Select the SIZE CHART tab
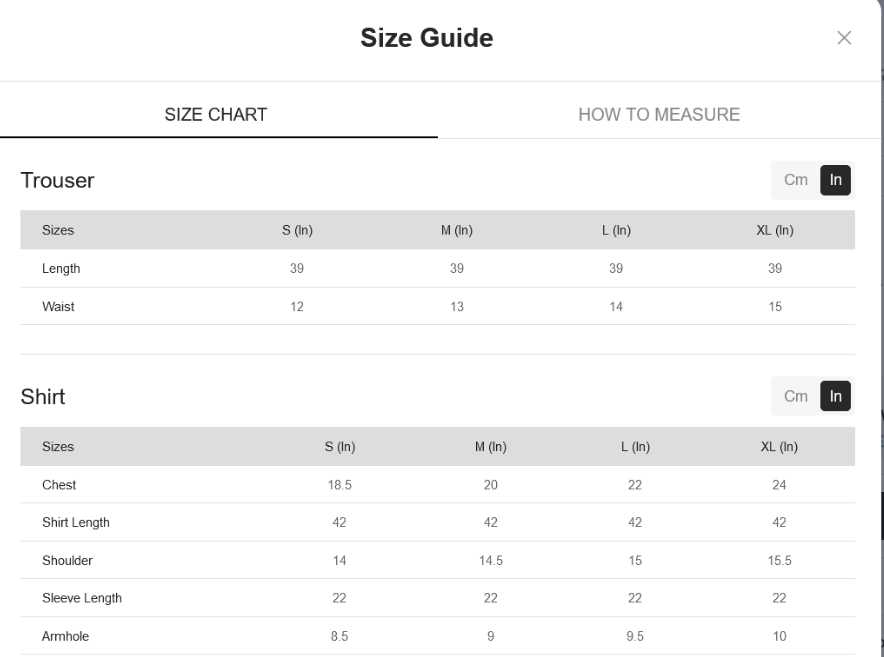Viewport: 884px width, 657px height. [x=216, y=114]
